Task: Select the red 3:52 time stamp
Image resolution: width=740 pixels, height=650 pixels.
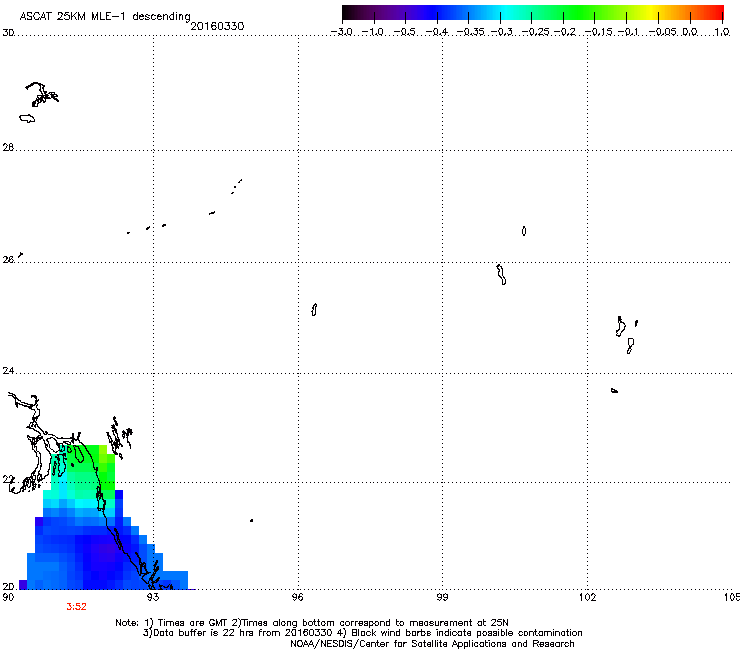Action: (x=76, y=607)
